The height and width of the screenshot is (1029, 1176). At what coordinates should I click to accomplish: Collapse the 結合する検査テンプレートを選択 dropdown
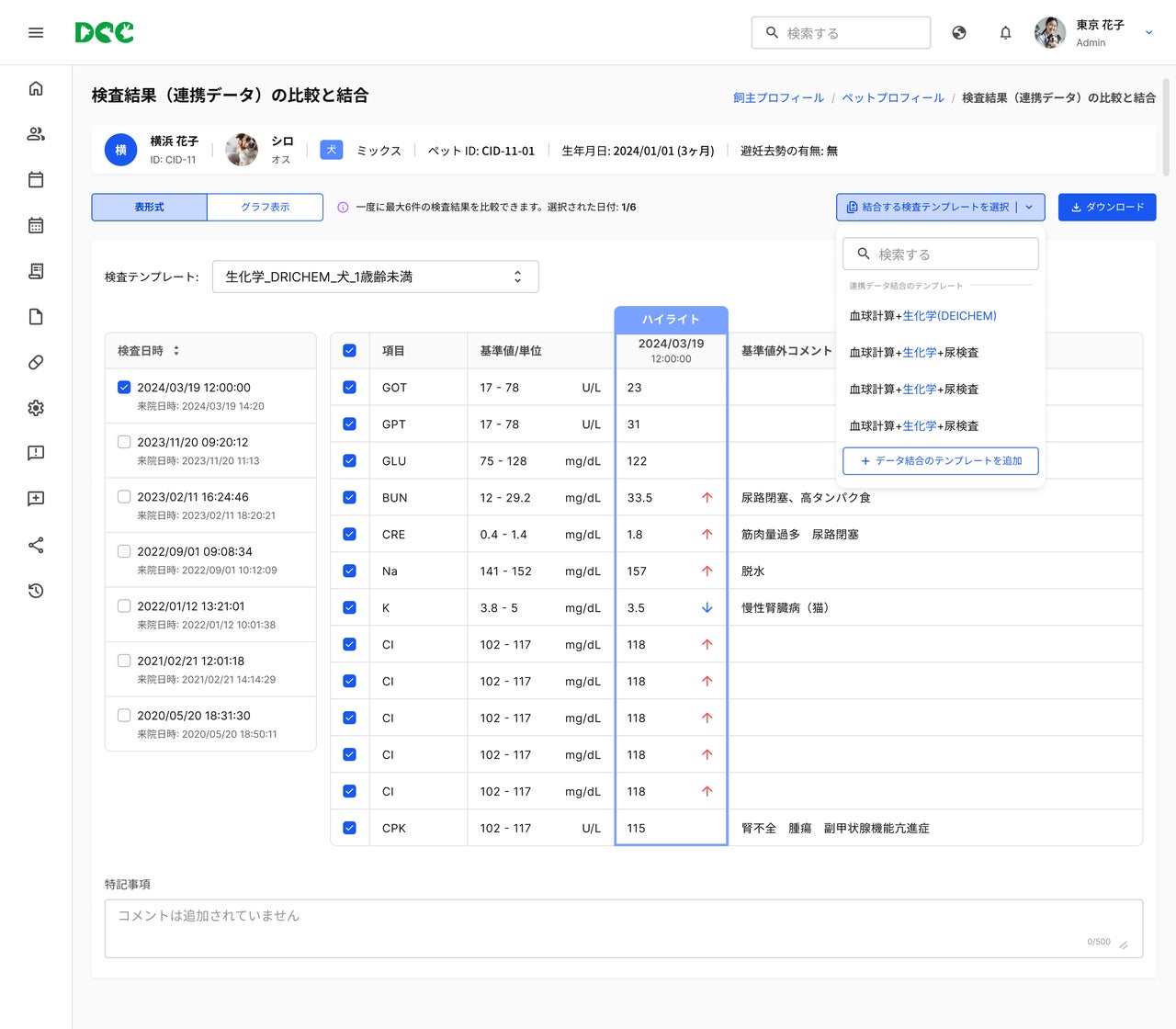[941, 208]
